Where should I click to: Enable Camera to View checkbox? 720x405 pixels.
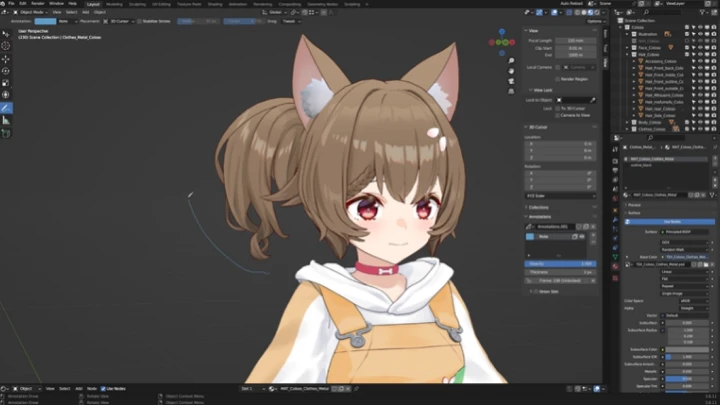[557, 115]
